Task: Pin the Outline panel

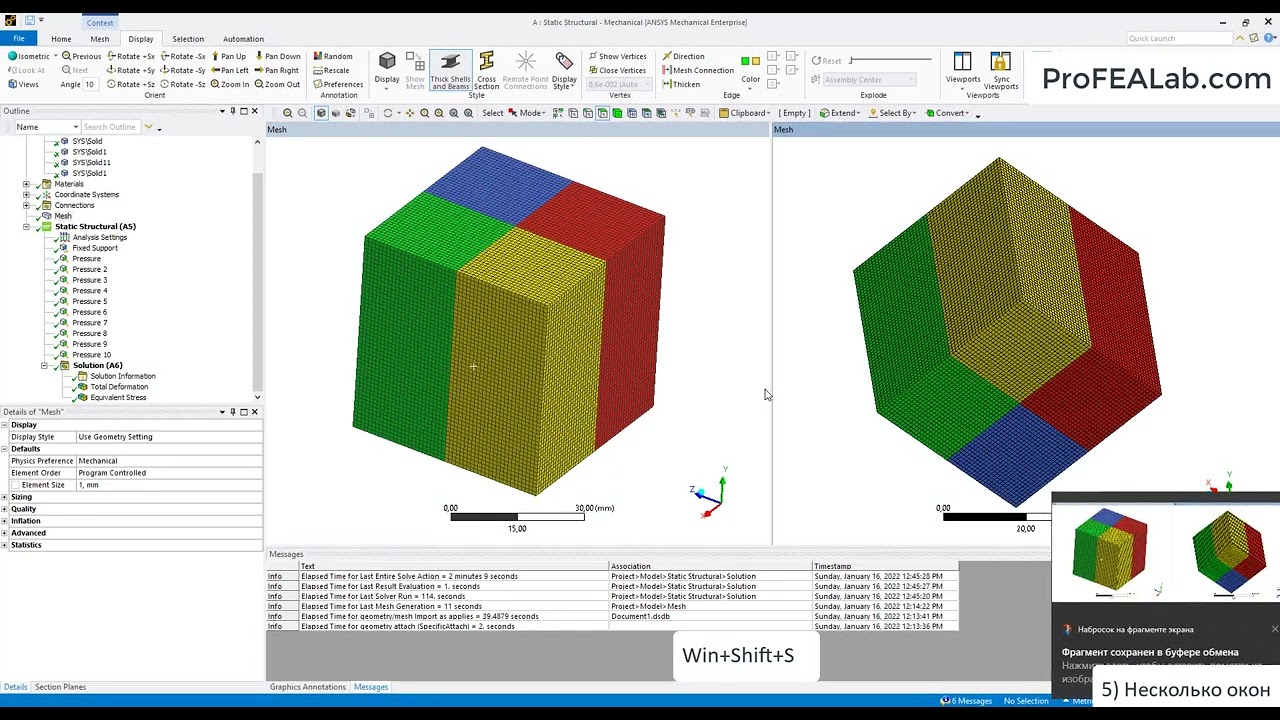Action: click(x=232, y=111)
